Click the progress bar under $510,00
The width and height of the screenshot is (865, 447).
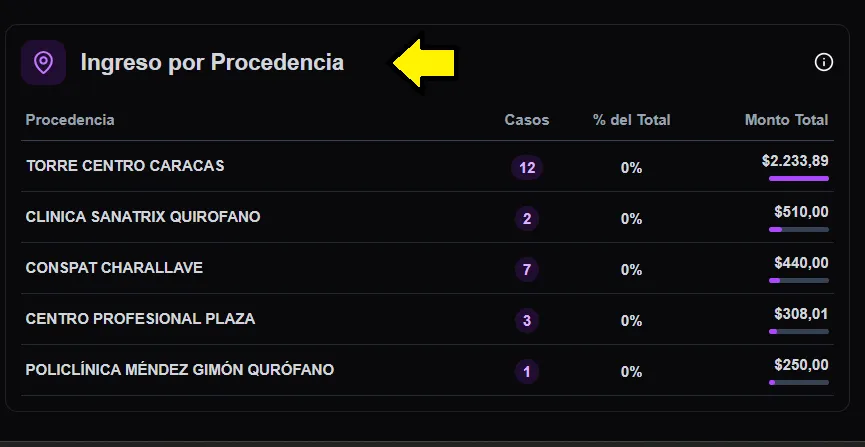click(x=798, y=230)
